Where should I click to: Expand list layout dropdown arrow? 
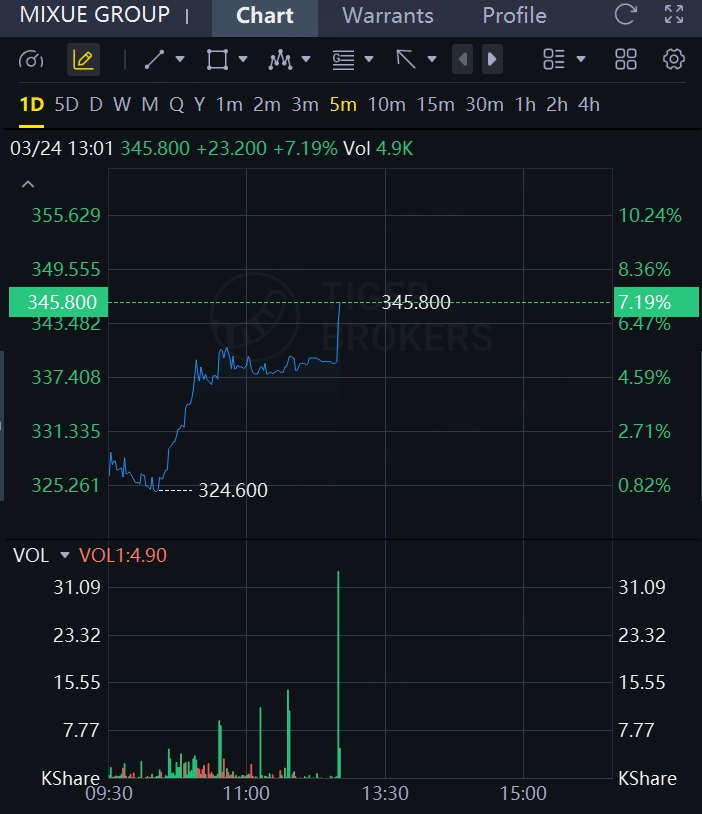[x=581, y=59]
